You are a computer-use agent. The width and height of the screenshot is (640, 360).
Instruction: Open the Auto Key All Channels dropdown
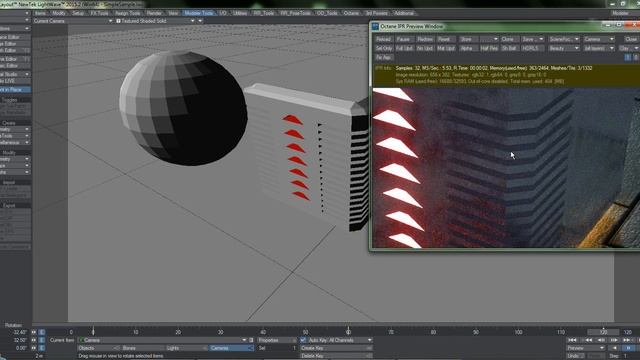tap(340, 340)
